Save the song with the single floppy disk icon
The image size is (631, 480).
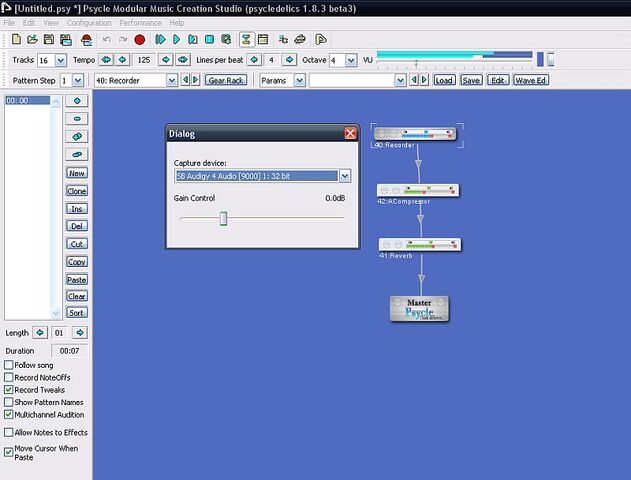point(49,39)
